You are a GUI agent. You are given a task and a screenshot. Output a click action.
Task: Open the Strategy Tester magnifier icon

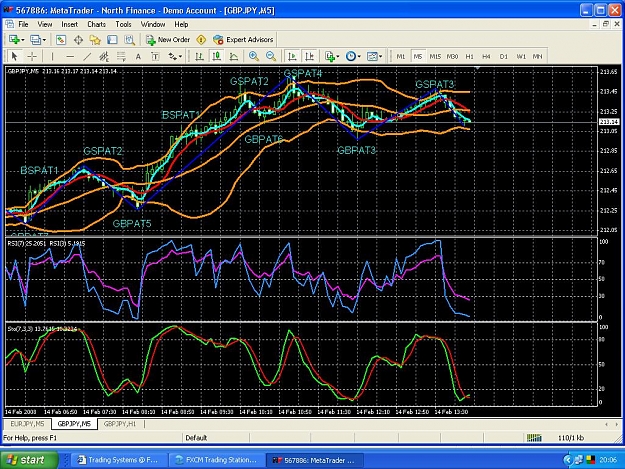129,39
